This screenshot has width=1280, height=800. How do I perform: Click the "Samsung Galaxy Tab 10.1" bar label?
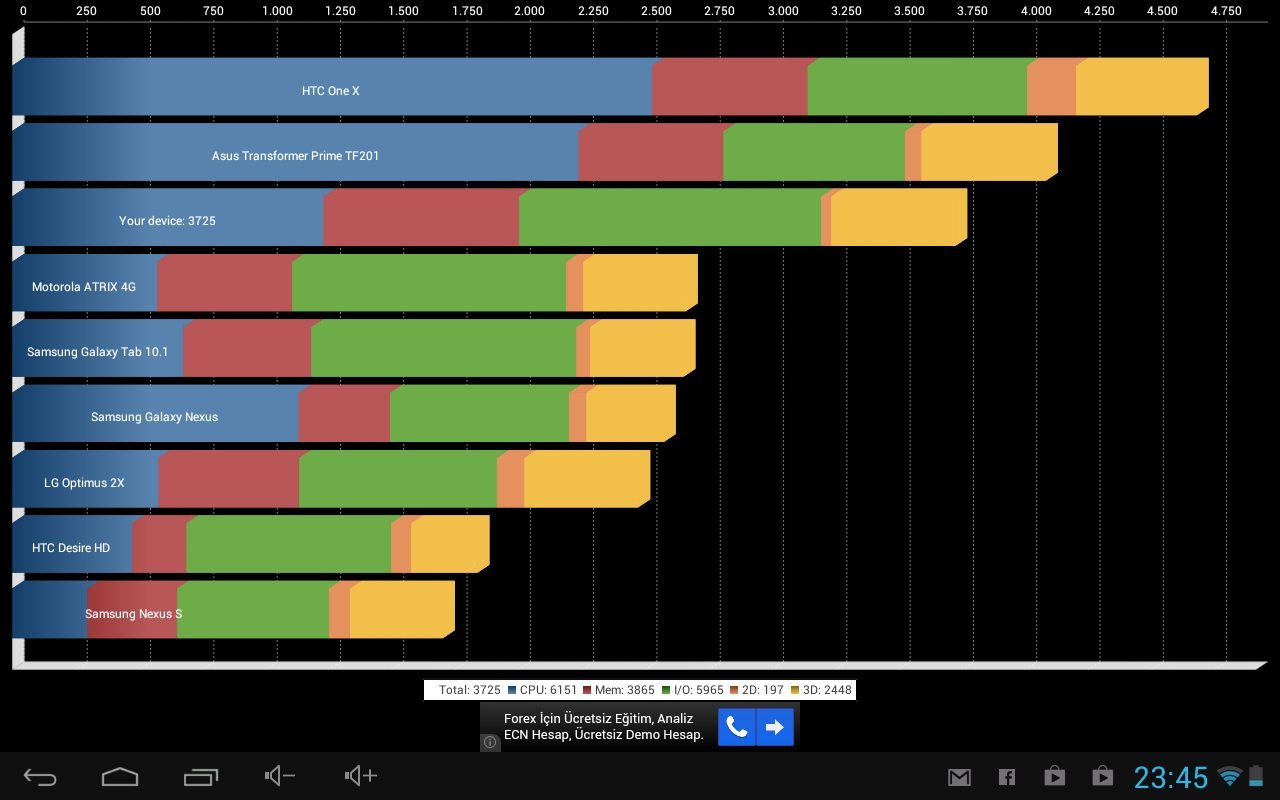(97, 352)
